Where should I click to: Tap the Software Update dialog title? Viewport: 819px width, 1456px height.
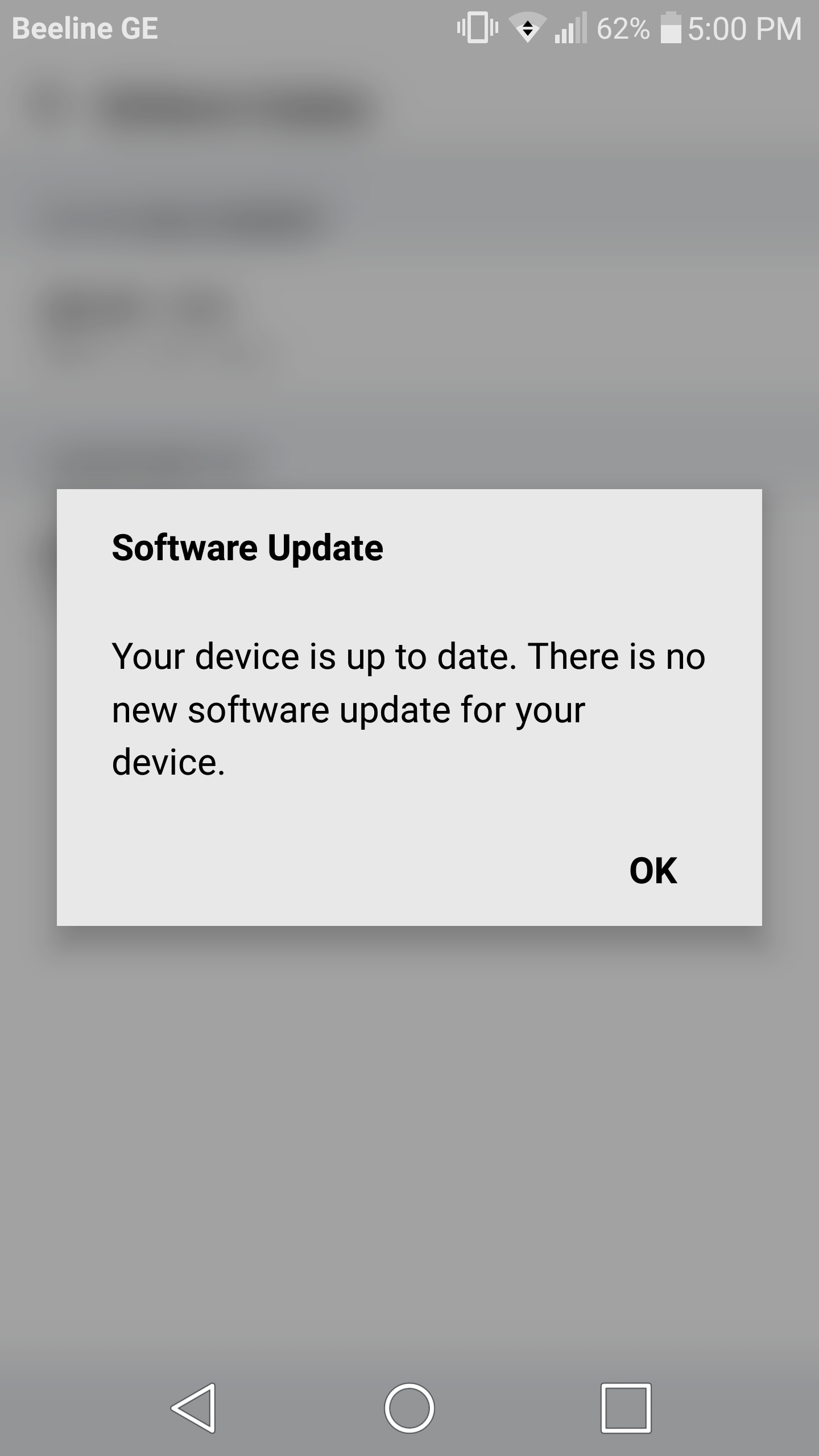247,548
